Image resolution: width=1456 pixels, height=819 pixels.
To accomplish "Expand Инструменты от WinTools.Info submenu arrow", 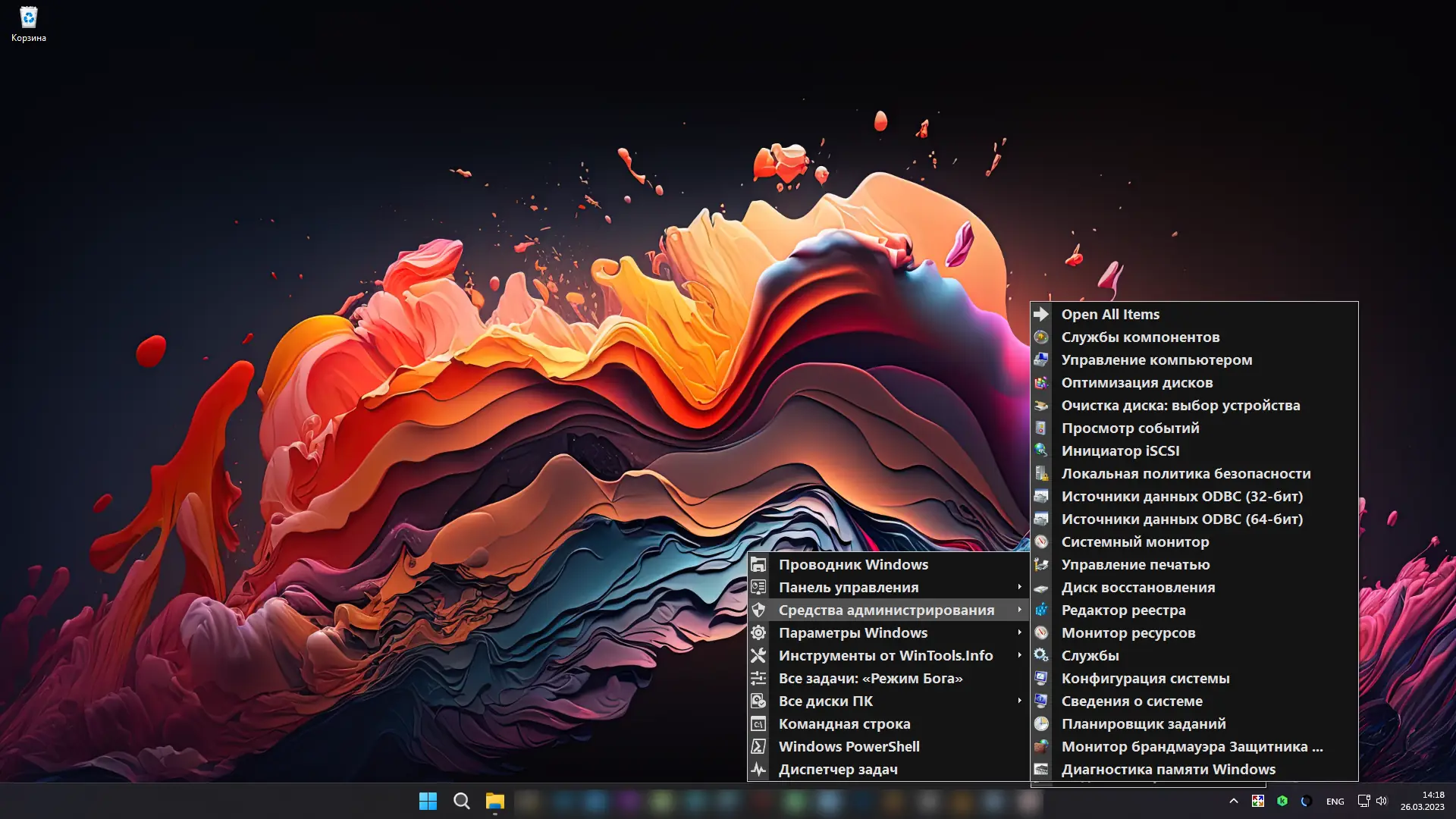I will (1019, 655).
